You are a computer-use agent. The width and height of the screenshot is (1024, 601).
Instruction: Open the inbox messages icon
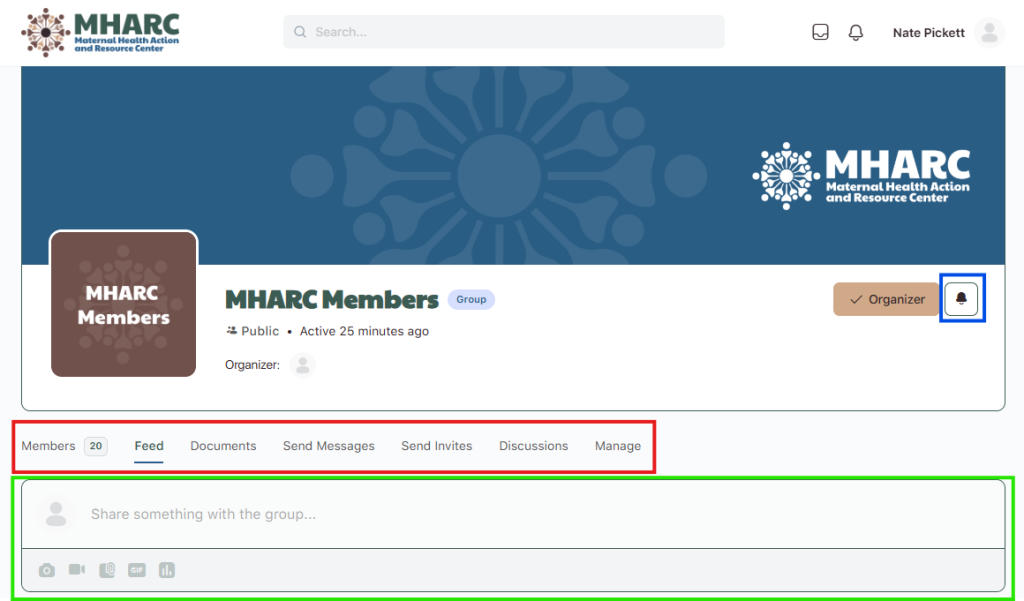(820, 32)
